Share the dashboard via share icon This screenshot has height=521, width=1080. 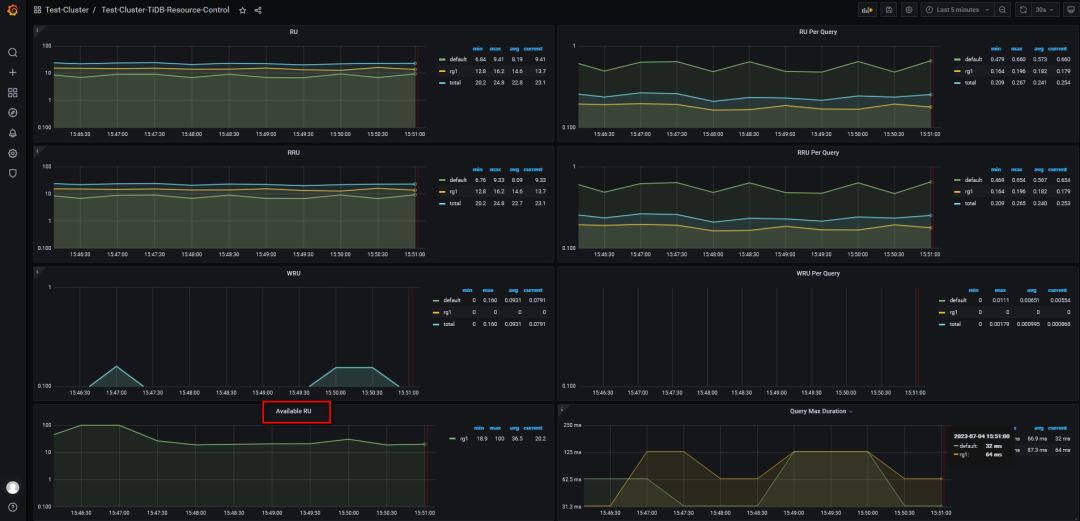[258, 10]
